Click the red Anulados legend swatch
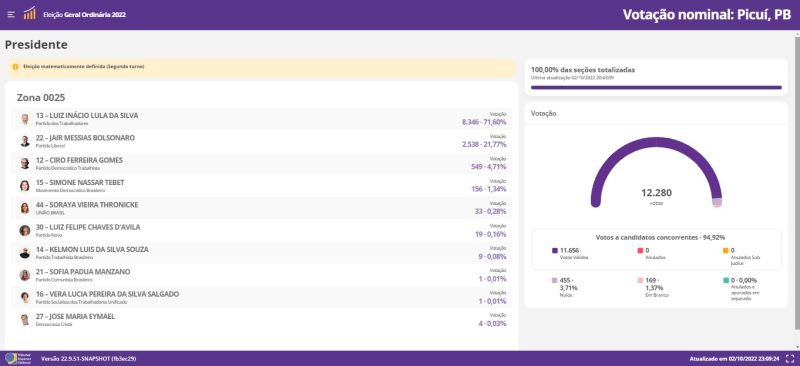Image resolution: width=800 pixels, height=366 pixels. pos(641,251)
